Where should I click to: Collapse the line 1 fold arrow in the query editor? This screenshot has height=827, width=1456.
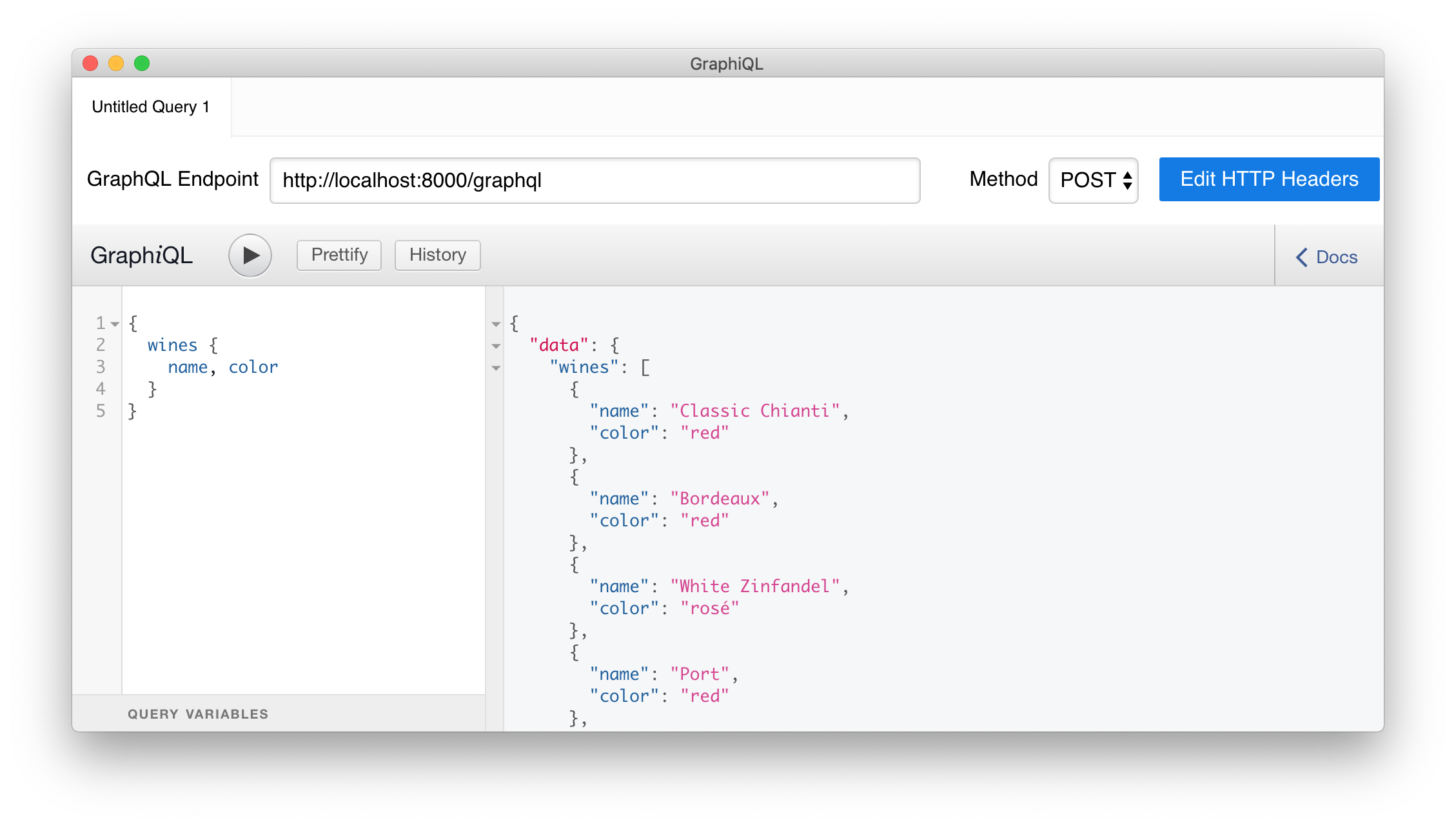[115, 324]
